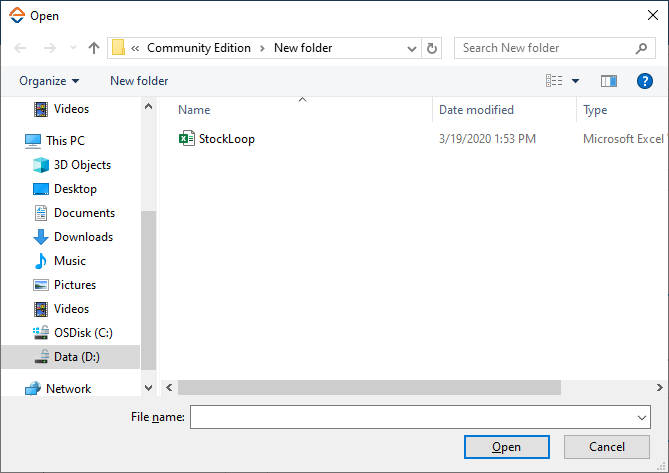Open the OSDisk (C:) drive
This screenshot has height=473, width=669.
pyautogui.click(x=83, y=333)
